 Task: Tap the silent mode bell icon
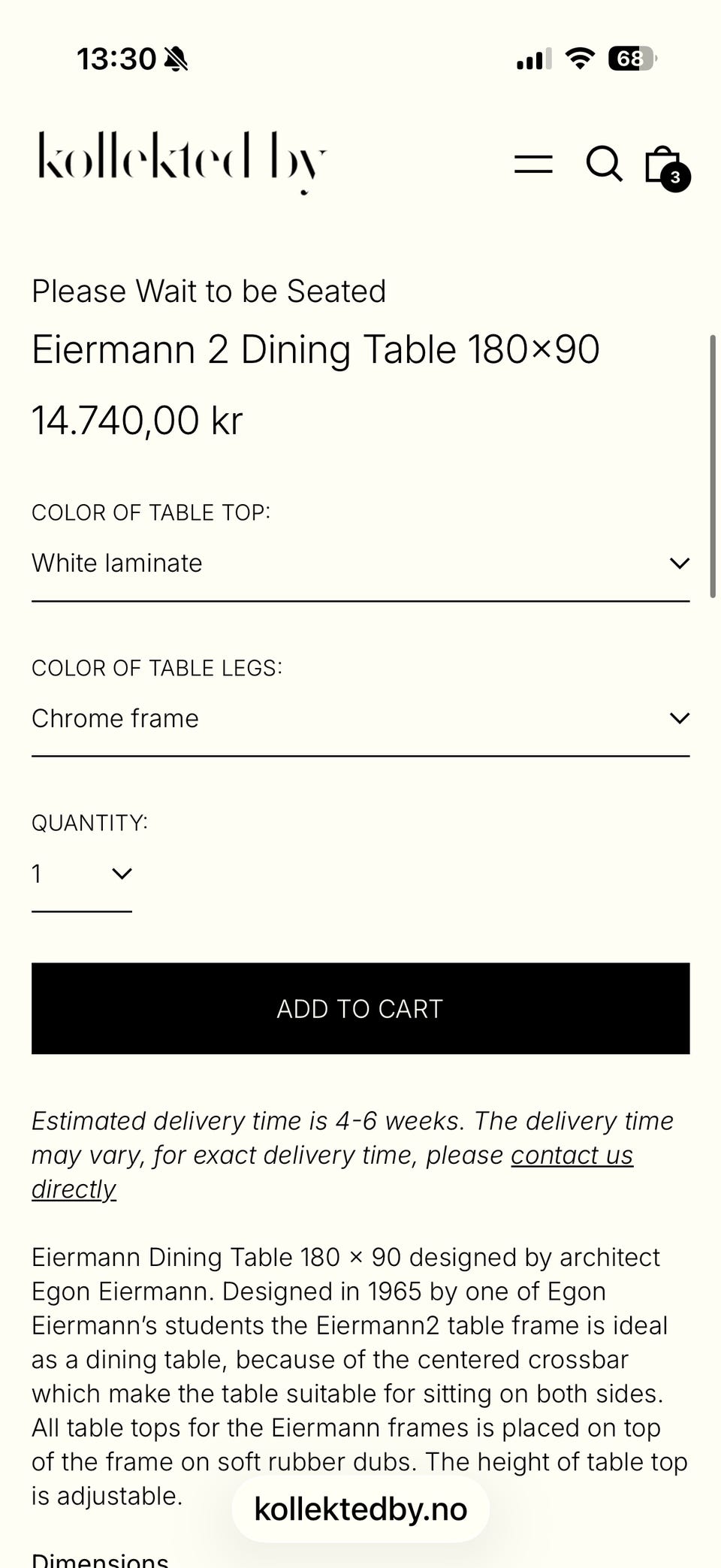click(x=176, y=59)
